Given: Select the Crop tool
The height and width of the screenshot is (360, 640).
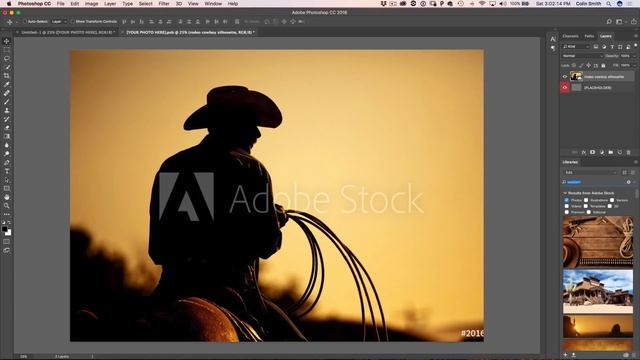Looking at the screenshot, I should click(7, 76).
